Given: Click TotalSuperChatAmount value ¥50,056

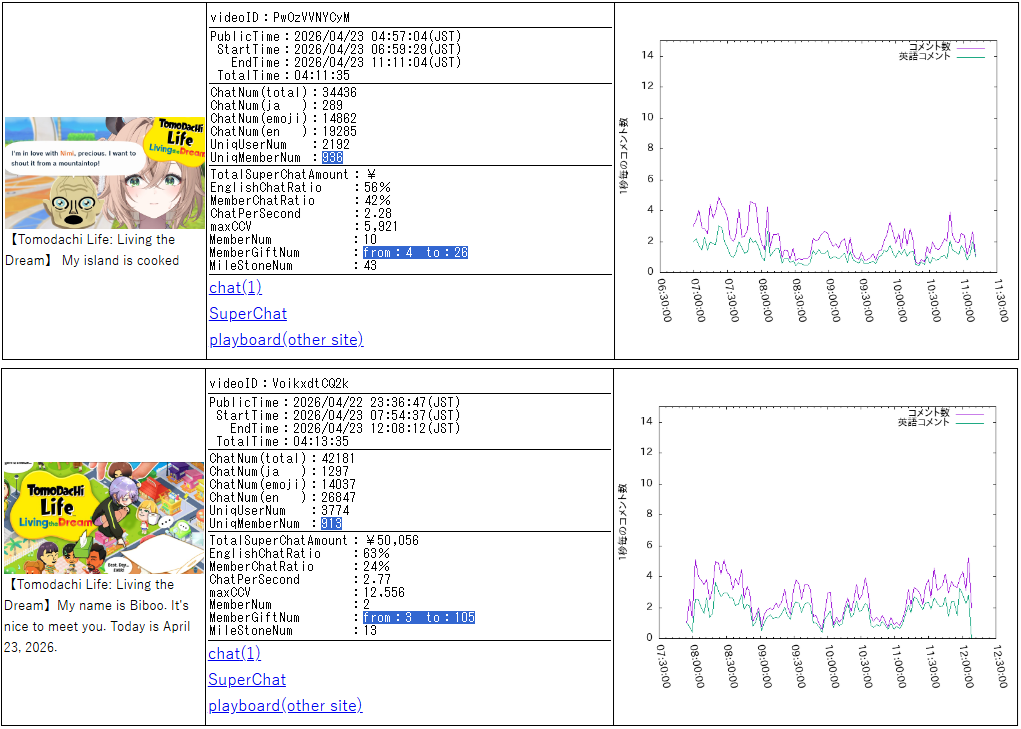Looking at the screenshot, I should 391,541.
